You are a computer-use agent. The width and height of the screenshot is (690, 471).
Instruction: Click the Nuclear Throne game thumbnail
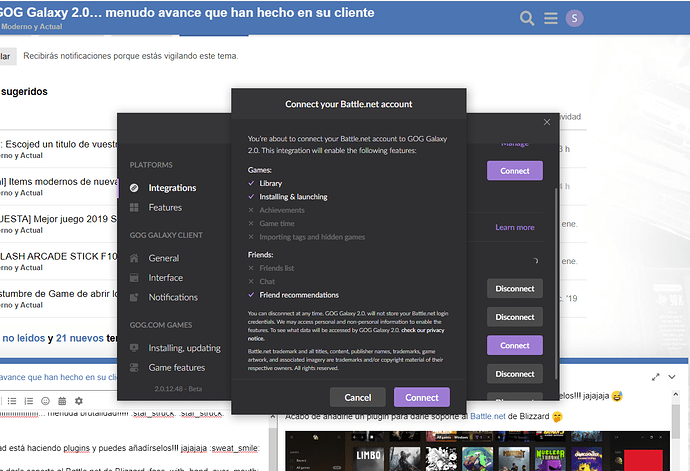tap(550, 458)
